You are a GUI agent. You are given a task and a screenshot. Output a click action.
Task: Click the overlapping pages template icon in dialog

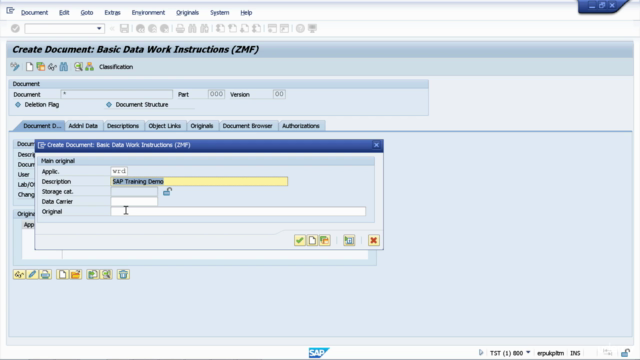(x=324, y=240)
